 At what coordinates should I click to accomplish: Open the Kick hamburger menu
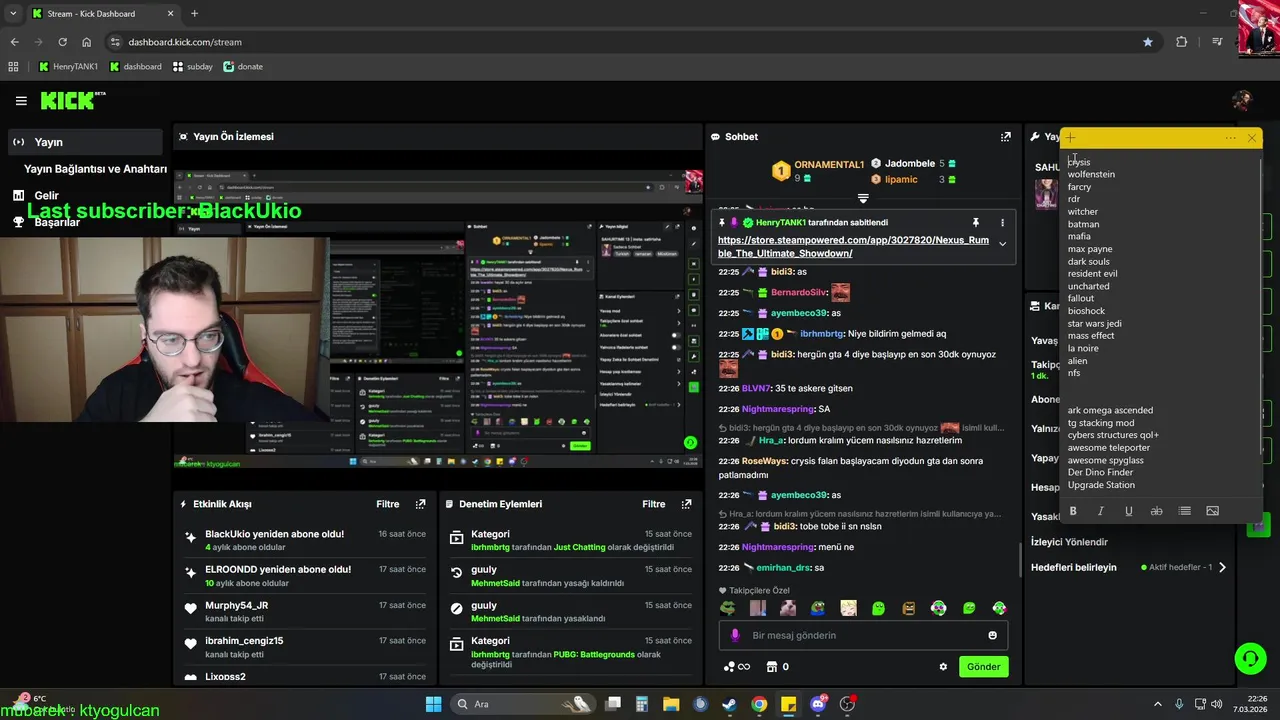coord(21,101)
